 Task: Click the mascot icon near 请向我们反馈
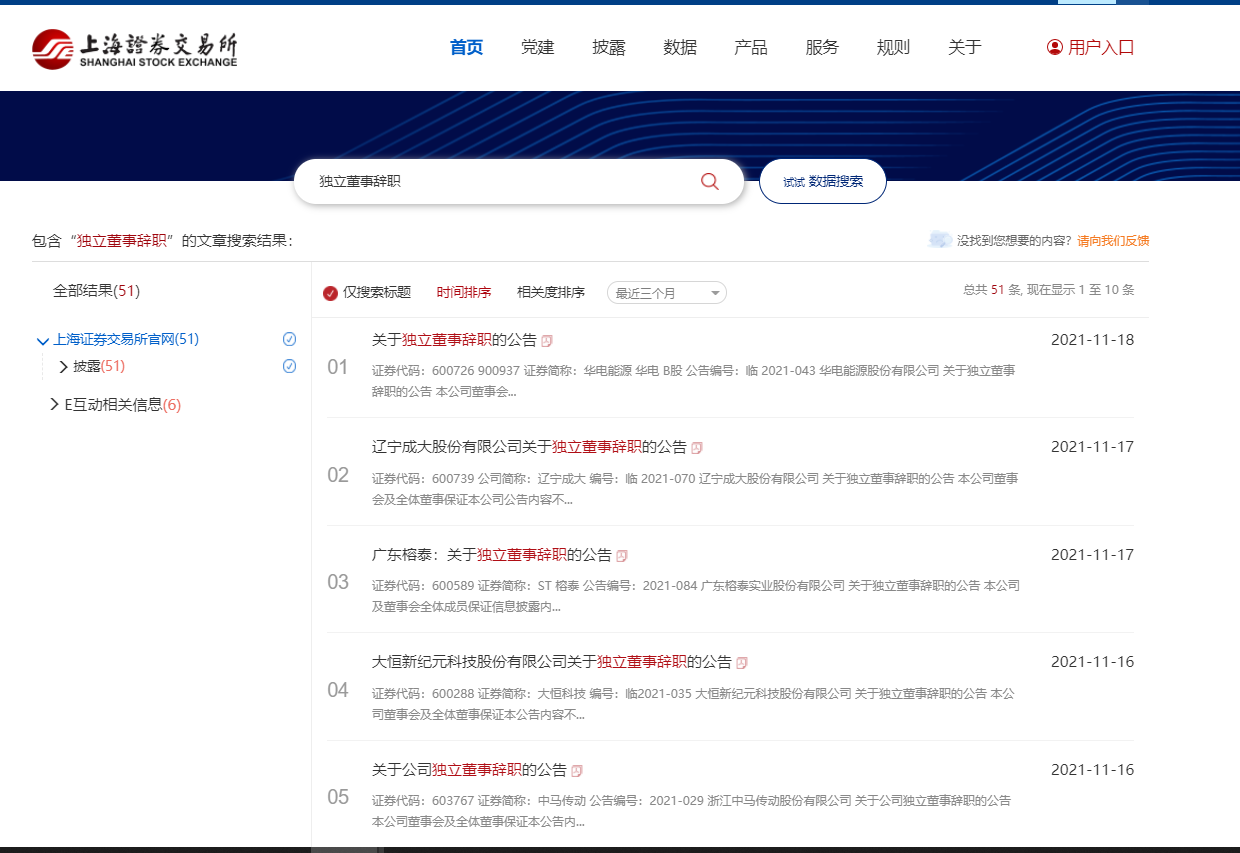[941, 240]
